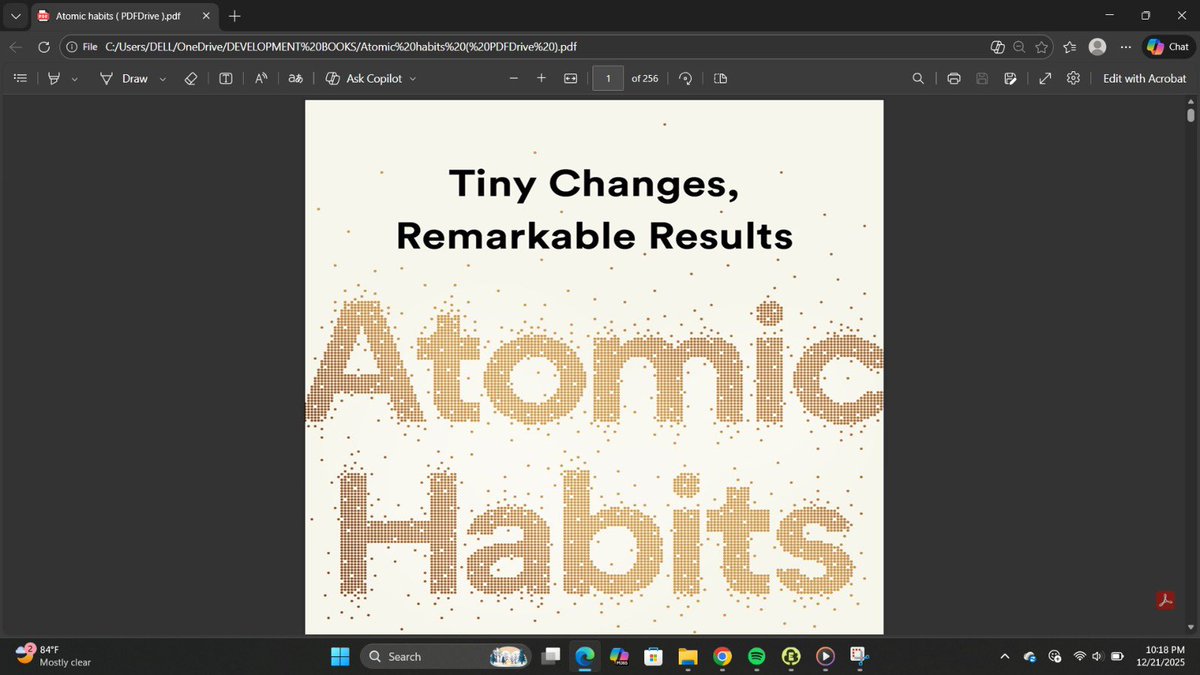Open the address bar Zoom indicator
This screenshot has height=675, width=1200.
click(1019, 47)
